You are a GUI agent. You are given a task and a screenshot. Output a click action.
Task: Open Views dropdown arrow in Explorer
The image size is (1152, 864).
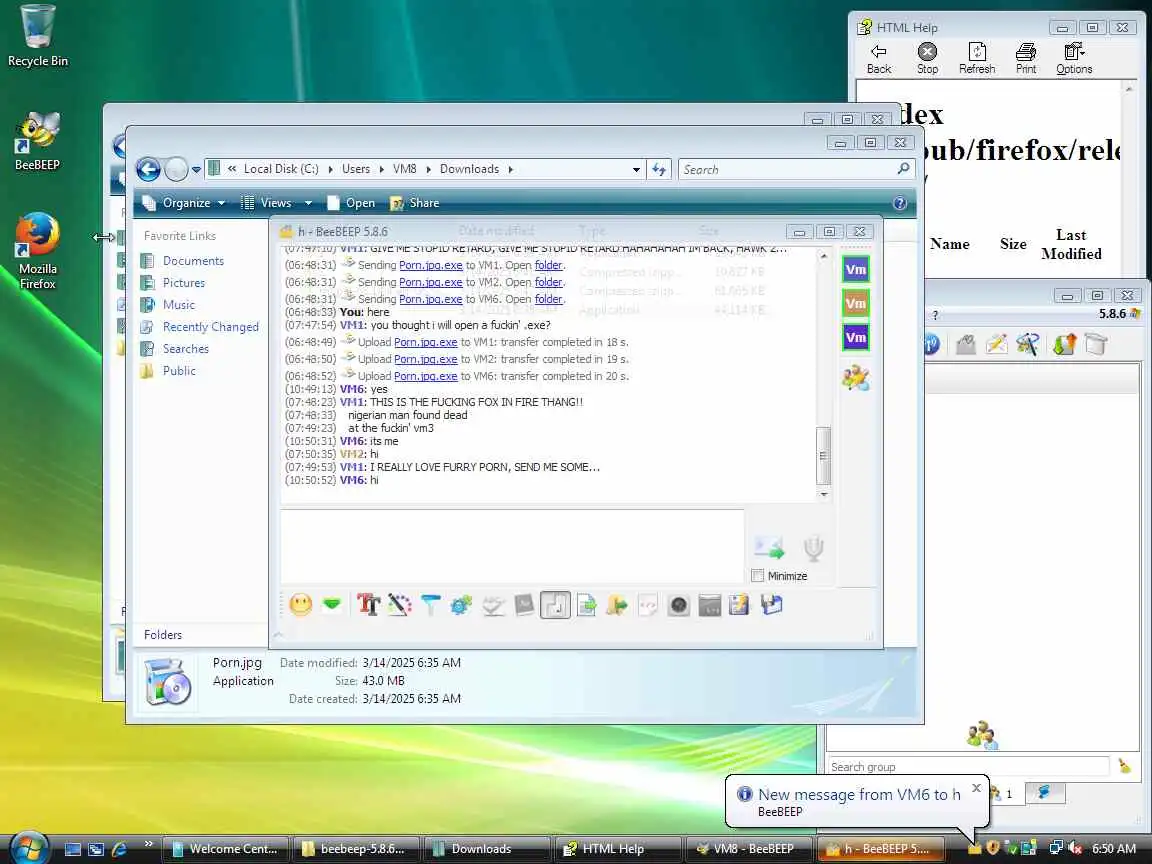[309, 203]
